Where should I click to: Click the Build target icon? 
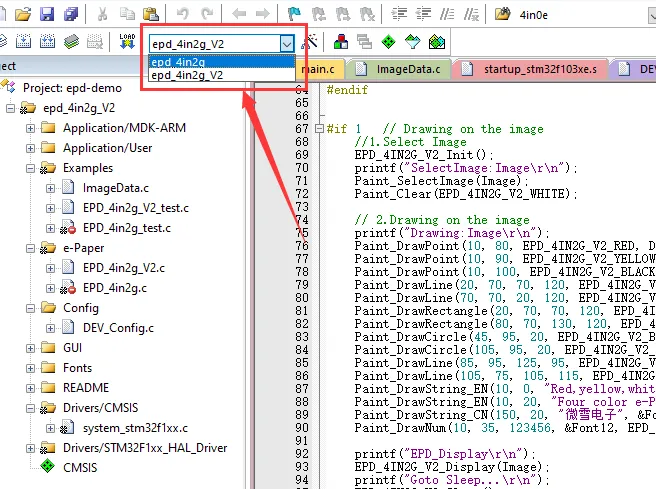23,42
